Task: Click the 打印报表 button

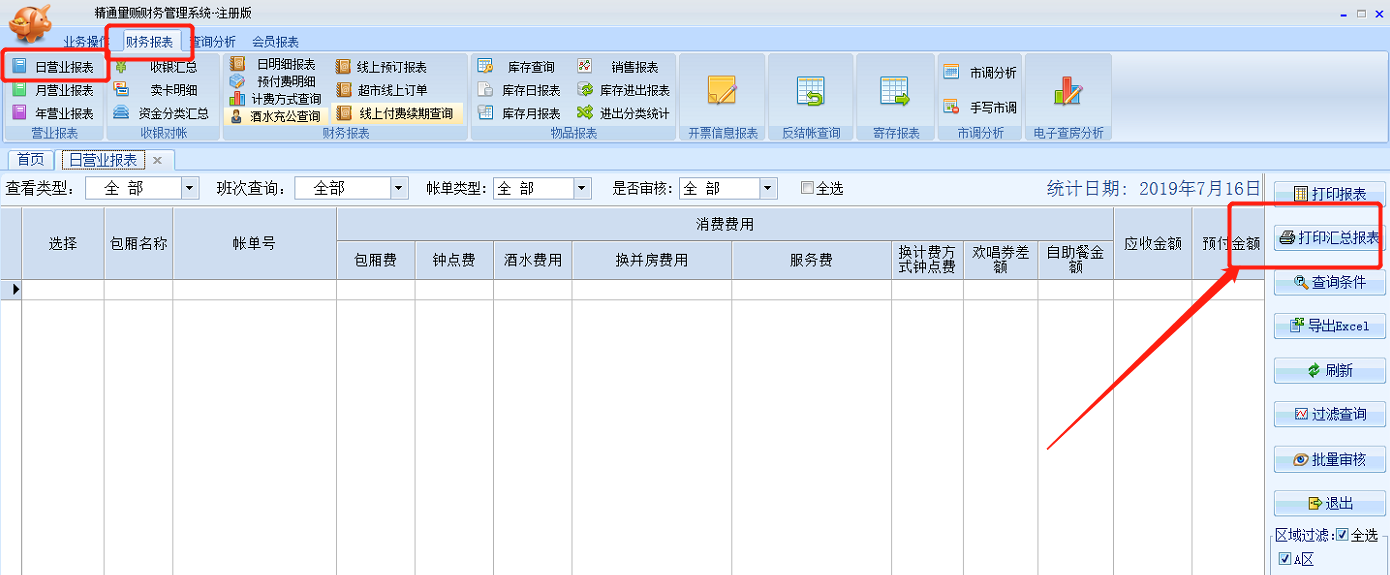Action: pos(1329,194)
